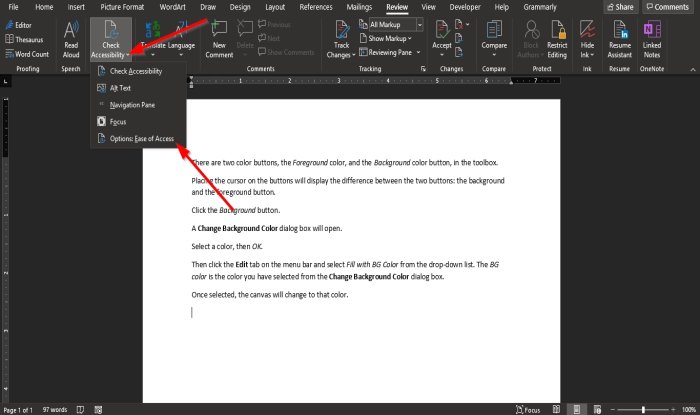Switch to the Picture Format tab
The image size is (700, 415).
122,7
